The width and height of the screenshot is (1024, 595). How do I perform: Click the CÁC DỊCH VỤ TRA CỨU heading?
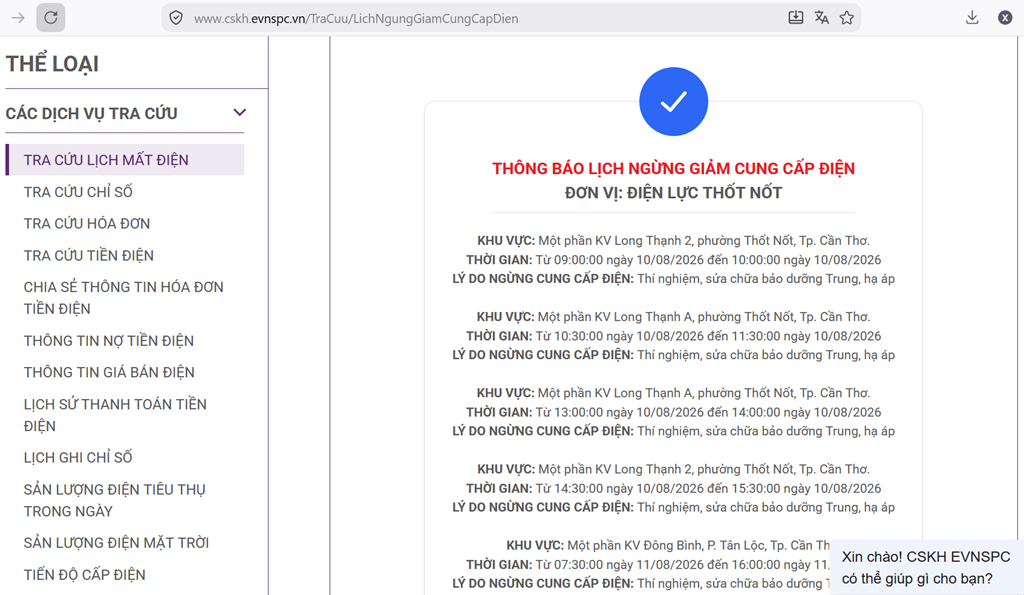(x=91, y=113)
